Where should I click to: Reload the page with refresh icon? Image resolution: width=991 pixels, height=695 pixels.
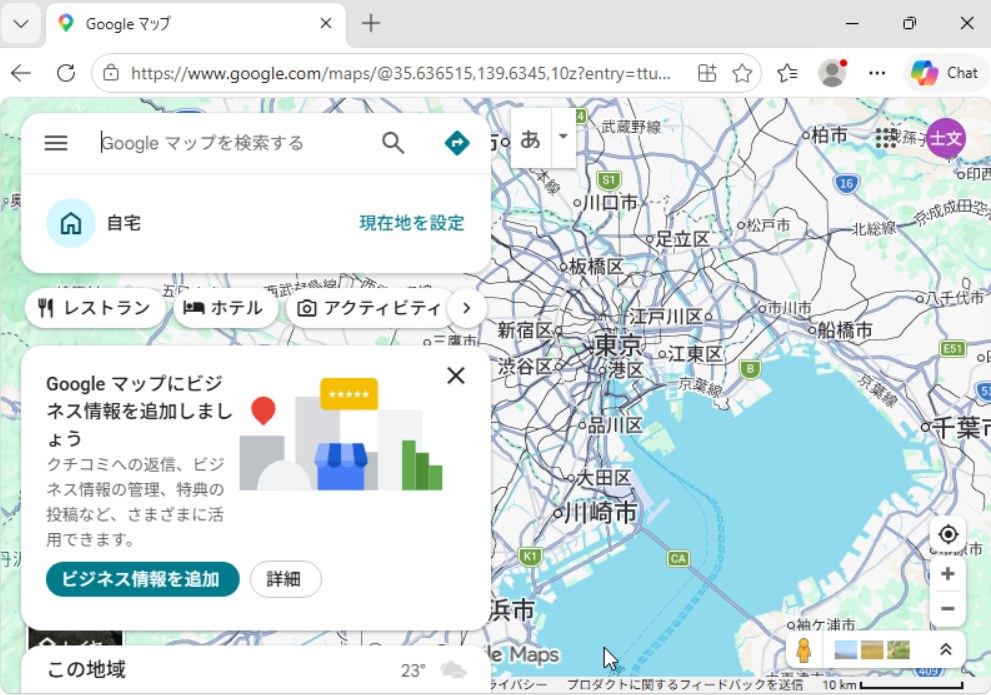click(x=66, y=73)
